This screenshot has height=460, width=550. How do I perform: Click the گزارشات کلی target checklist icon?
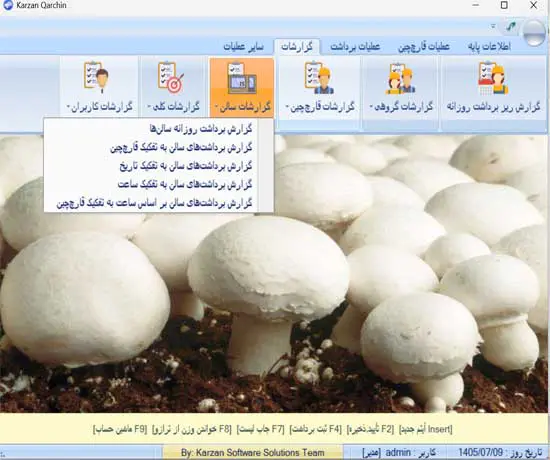171,77
